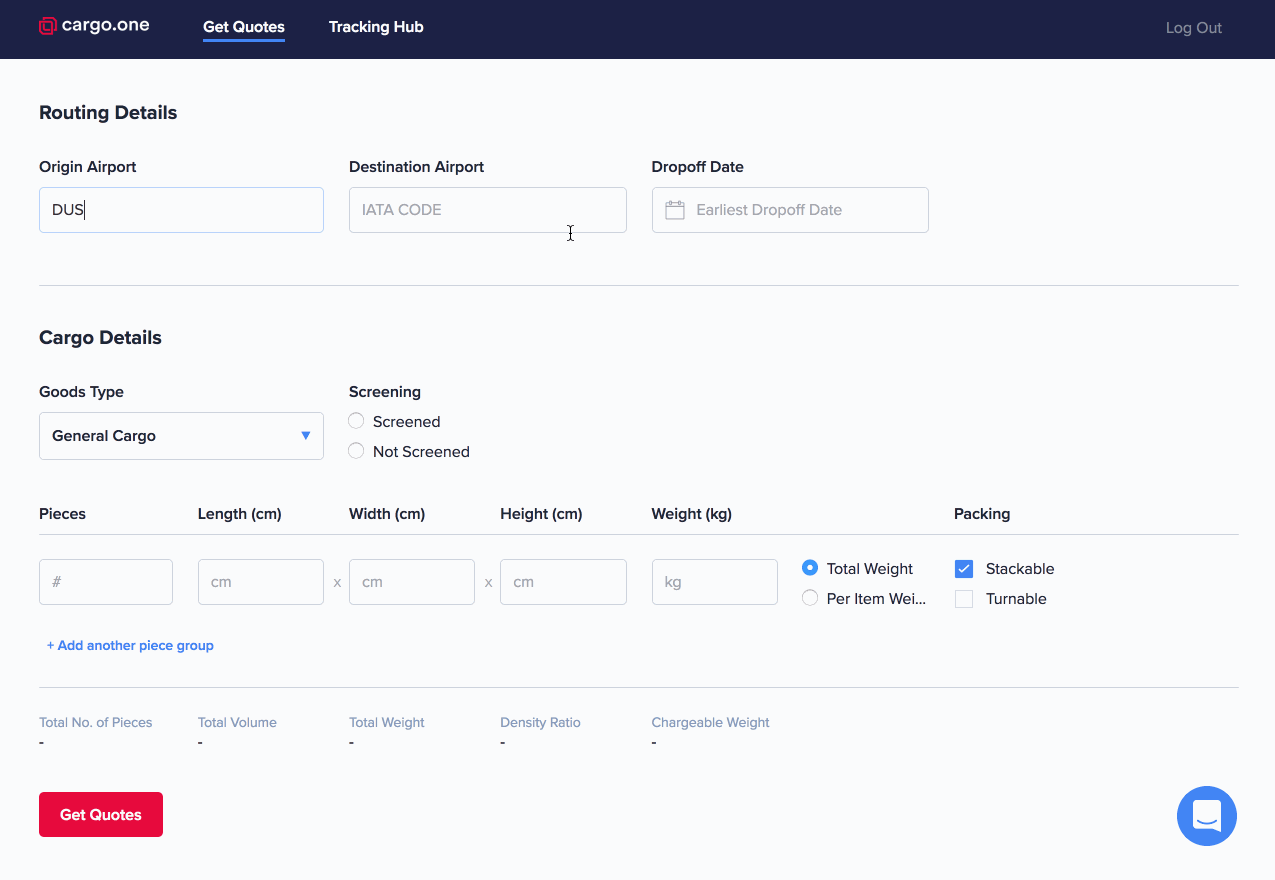The height and width of the screenshot is (880, 1275).
Task: Open the General Cargo goods type selector
Action: [x=181, y=436]
